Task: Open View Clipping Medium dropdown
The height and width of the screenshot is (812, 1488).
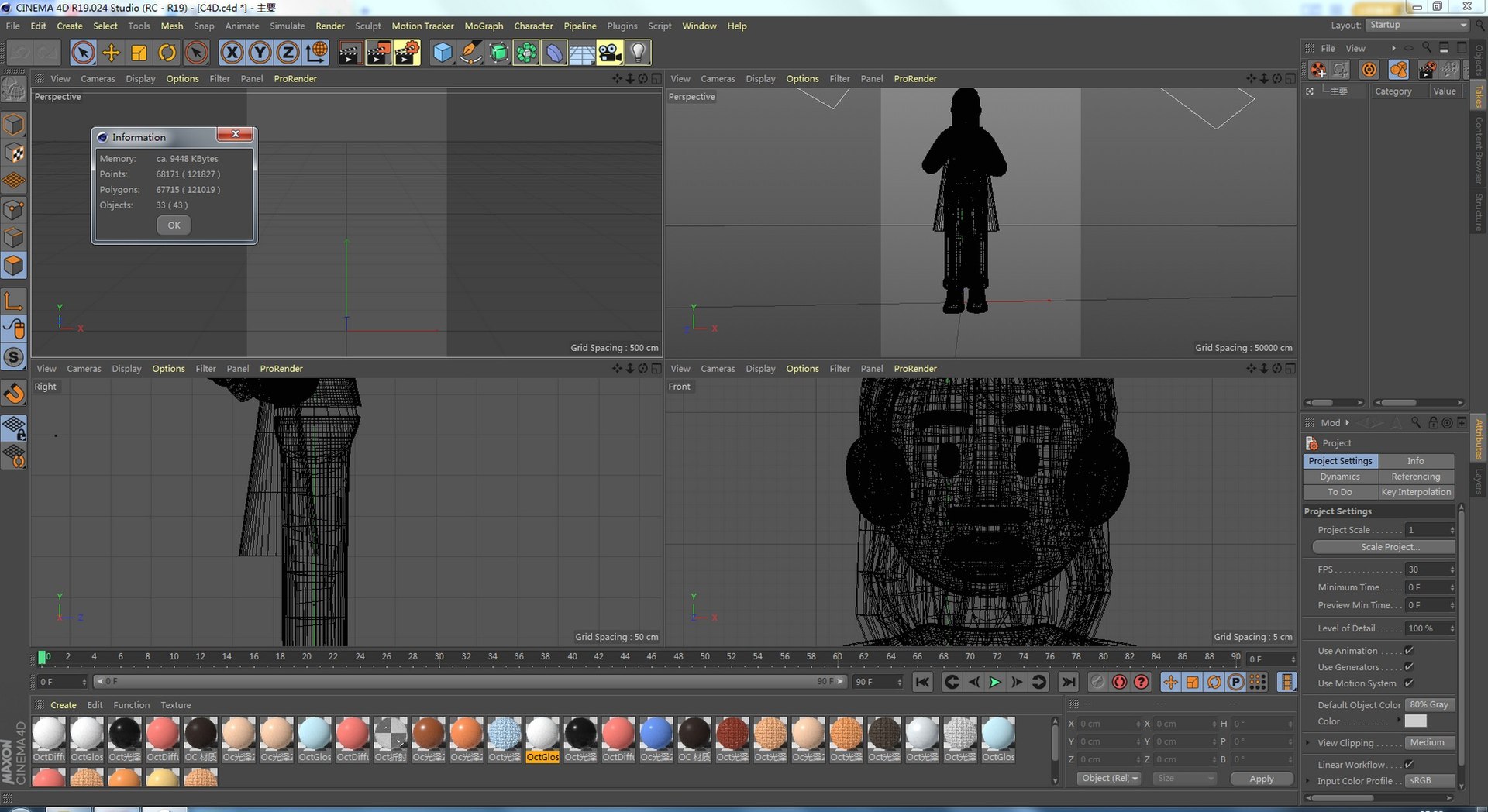Action: [1431, 742]
